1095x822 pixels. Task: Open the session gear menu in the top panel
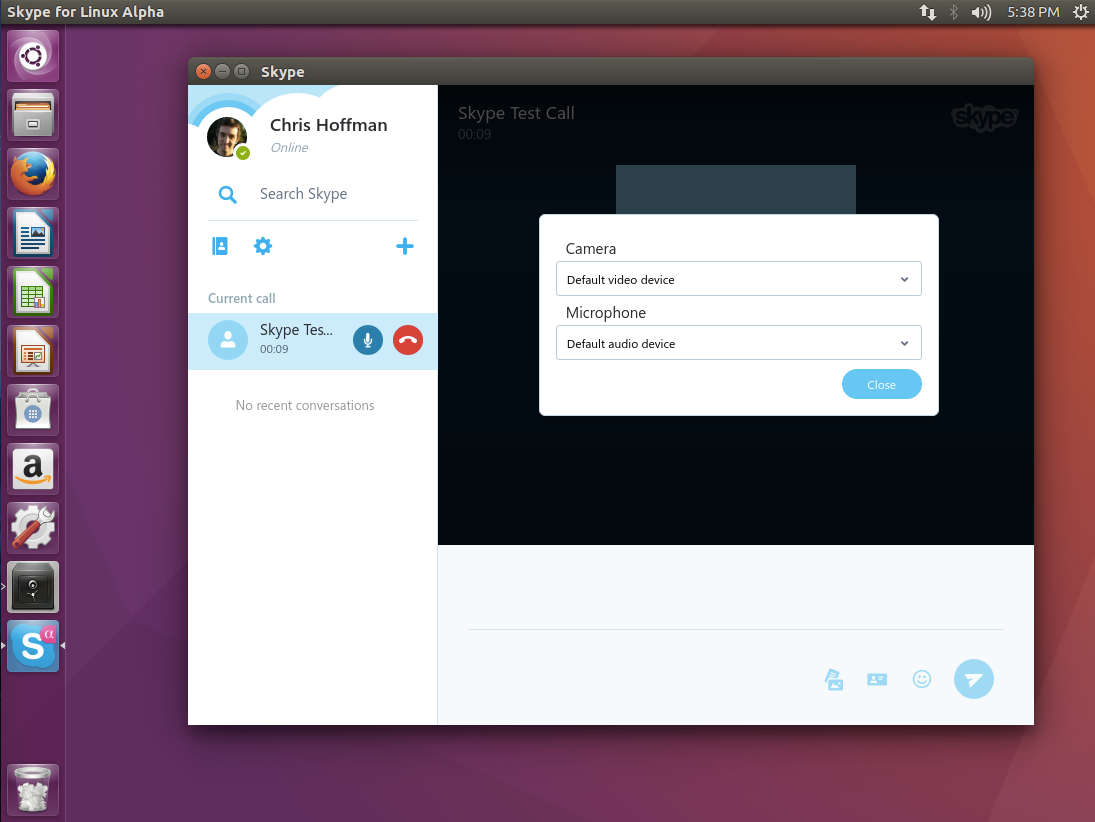(1080, 12)
